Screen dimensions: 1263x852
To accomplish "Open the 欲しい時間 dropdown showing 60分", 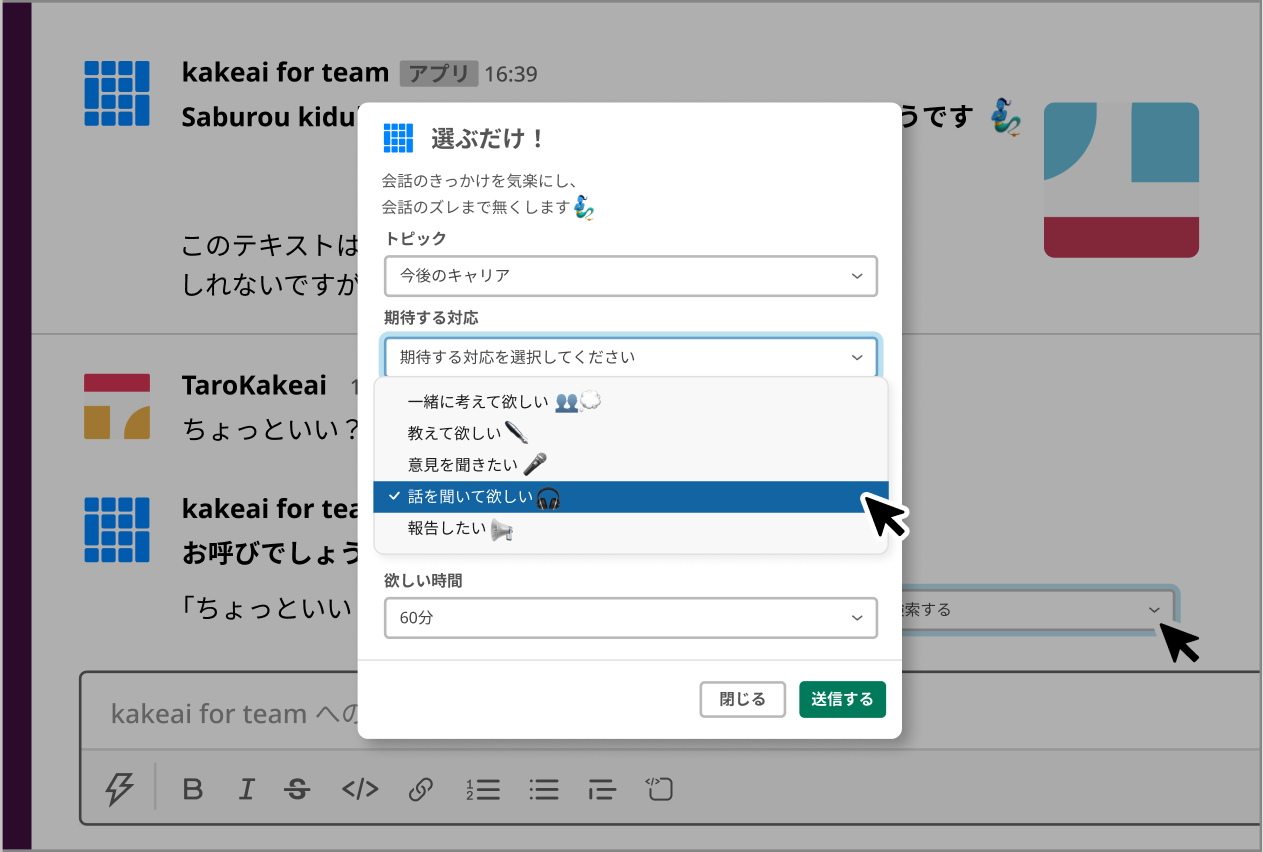I will click(631, 618).
